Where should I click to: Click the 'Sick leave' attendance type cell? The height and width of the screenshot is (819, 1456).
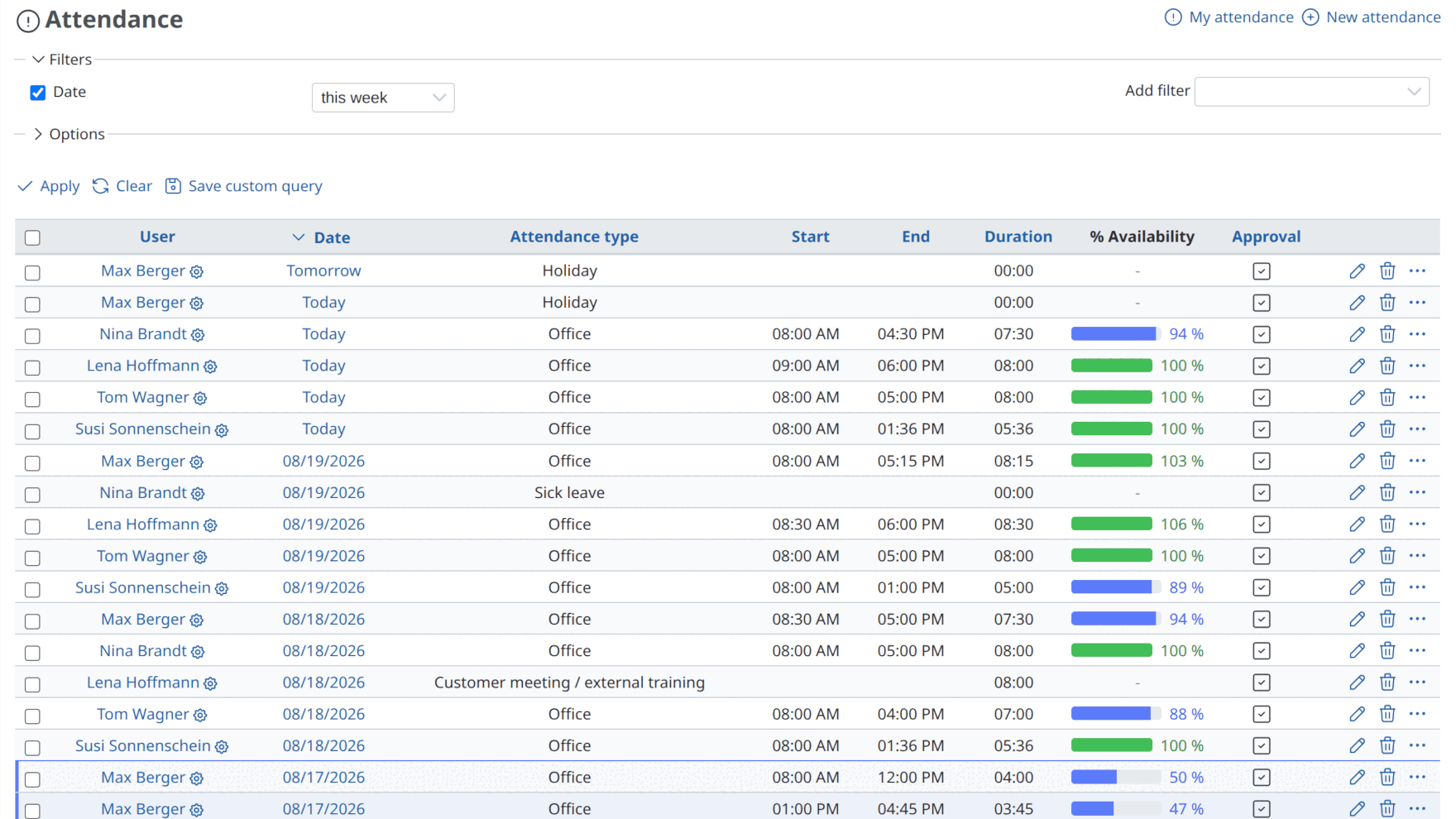pyautogui.click(x=569, y=493)
